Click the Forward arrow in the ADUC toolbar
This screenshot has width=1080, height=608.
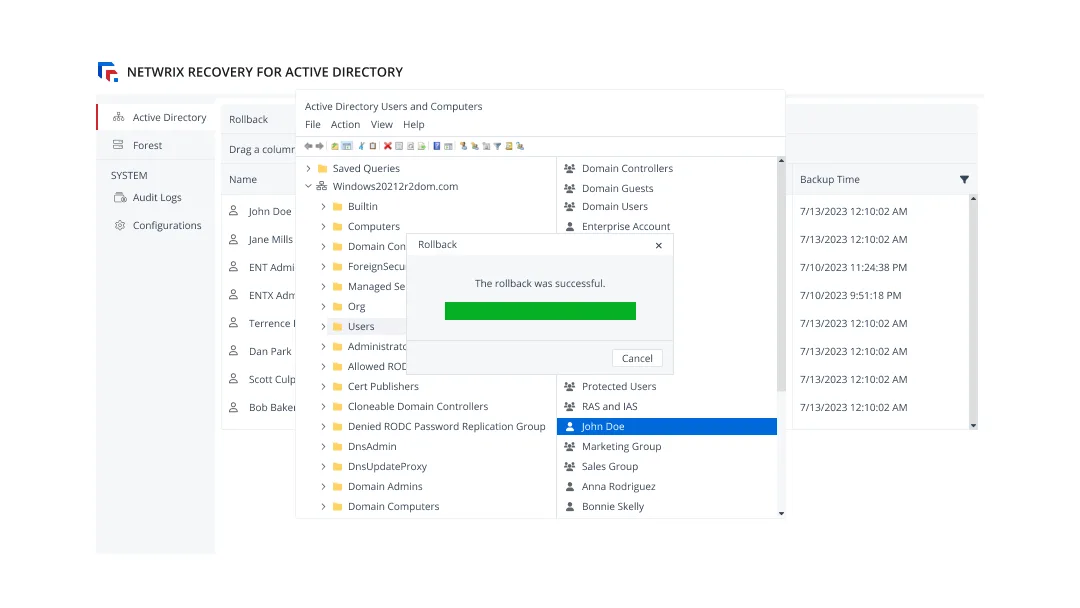click(x=320, y=146)
